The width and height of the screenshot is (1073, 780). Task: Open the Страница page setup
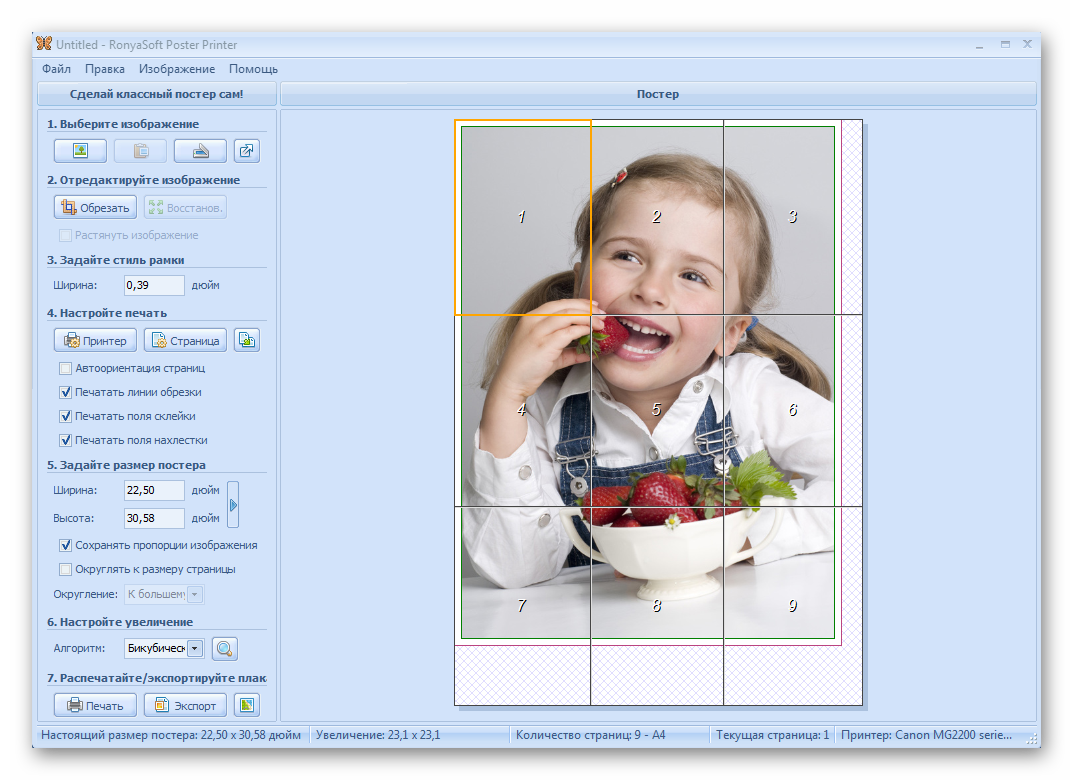tap(185, 340)
